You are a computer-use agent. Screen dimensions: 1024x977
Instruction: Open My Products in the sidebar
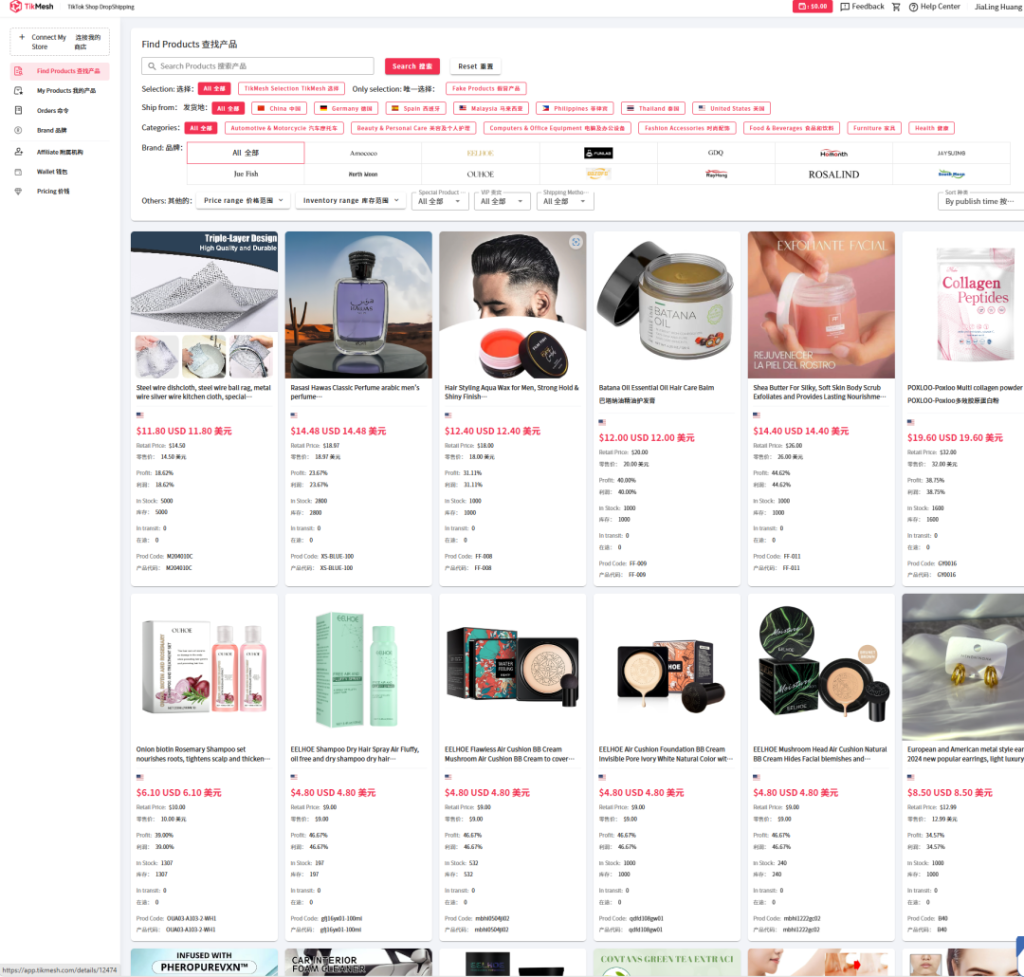click(x=60, y=91)
